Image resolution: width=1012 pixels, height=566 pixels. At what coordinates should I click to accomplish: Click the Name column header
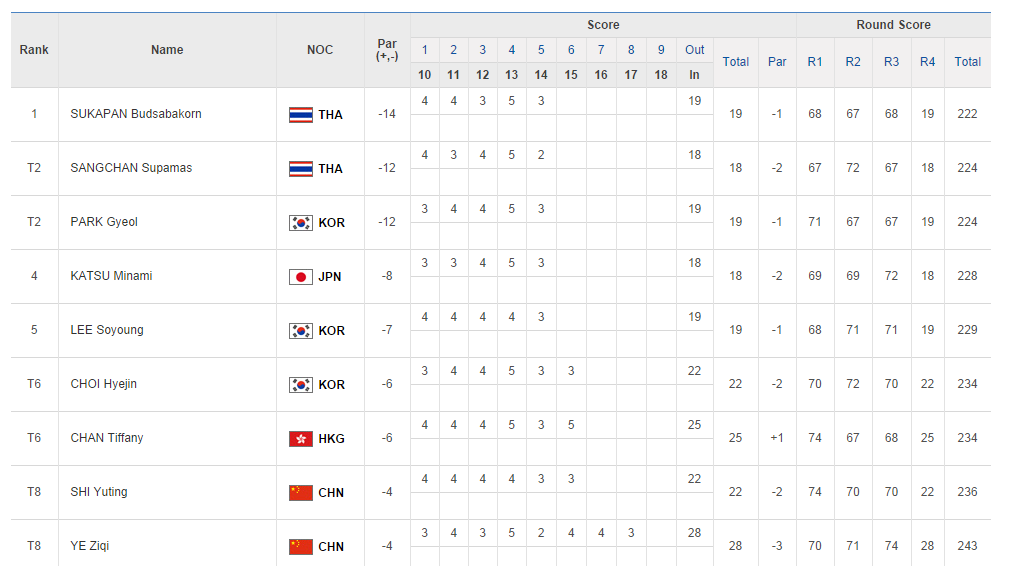[x=167, y=50]
